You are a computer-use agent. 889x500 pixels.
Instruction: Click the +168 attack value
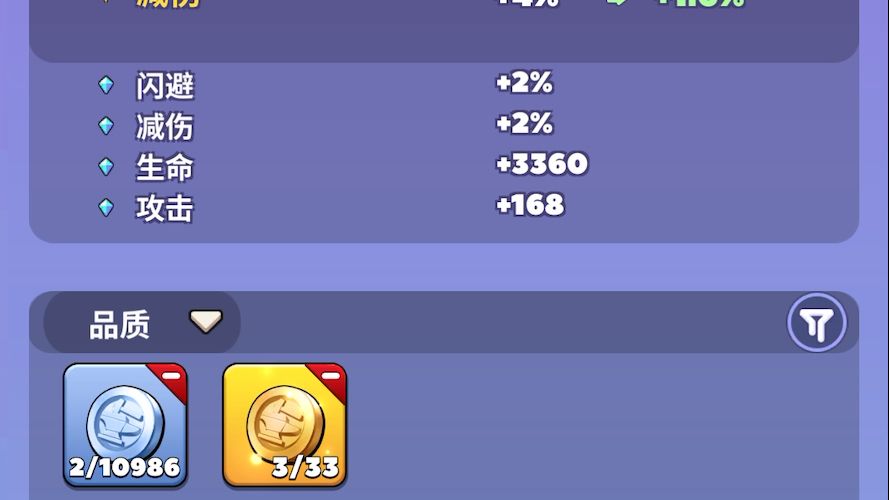(x=530, y=205)
